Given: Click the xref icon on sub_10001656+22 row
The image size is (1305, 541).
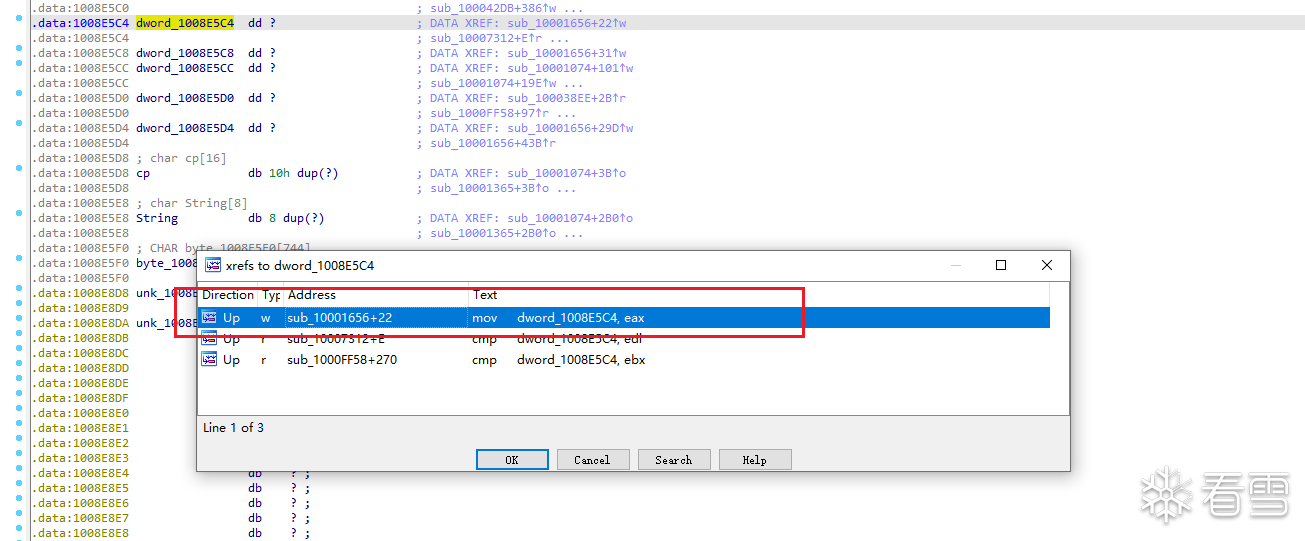Looking at the screenshot, I should [209, 317].
